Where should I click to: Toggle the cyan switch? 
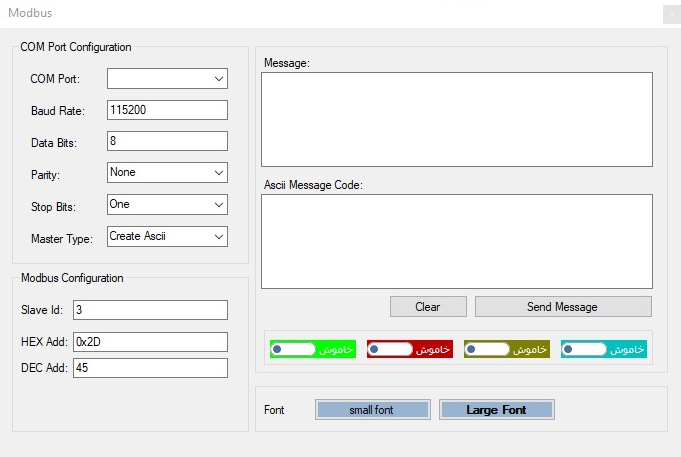(x=604, y=349)
